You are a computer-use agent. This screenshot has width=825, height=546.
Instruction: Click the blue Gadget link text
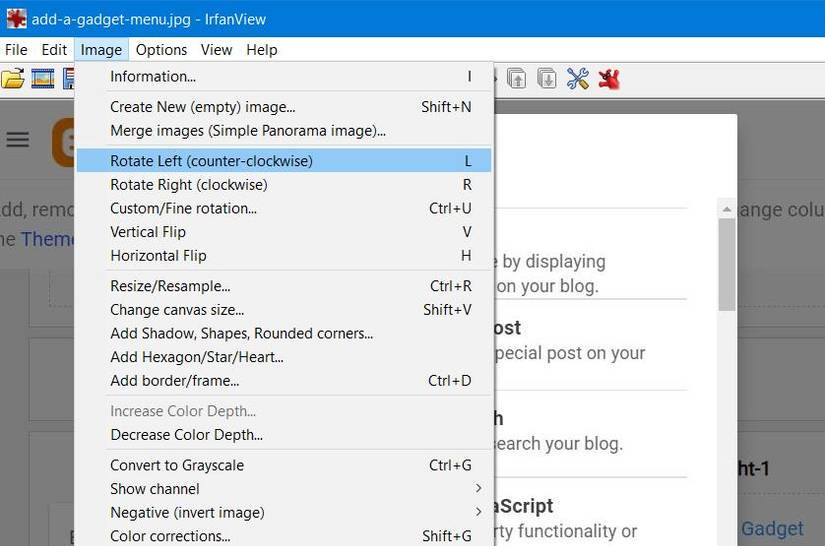772,529
